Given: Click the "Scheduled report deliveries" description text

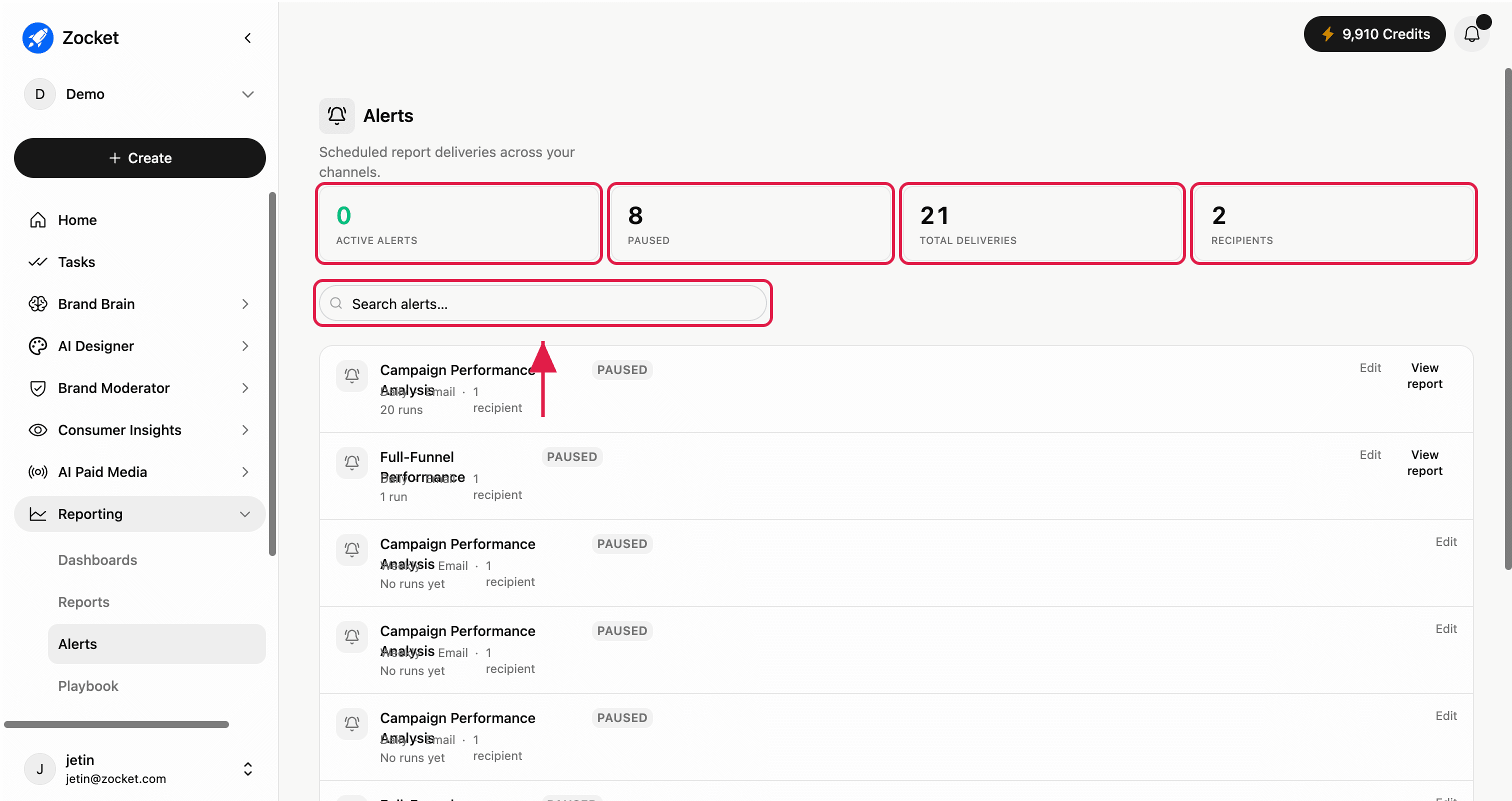Looking at the screenshot, I should point(446,162).
